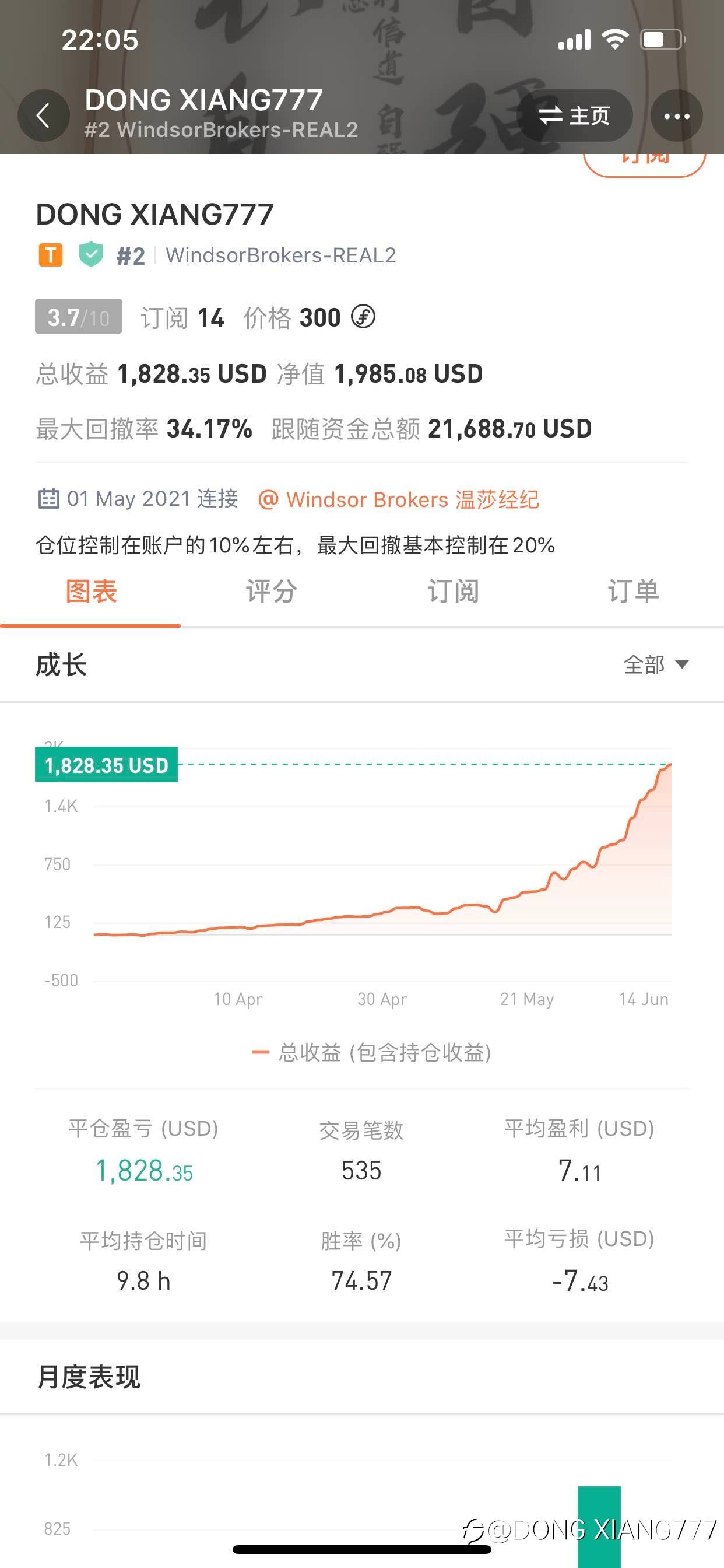Switch to 主页 home view

click(574, 116)
